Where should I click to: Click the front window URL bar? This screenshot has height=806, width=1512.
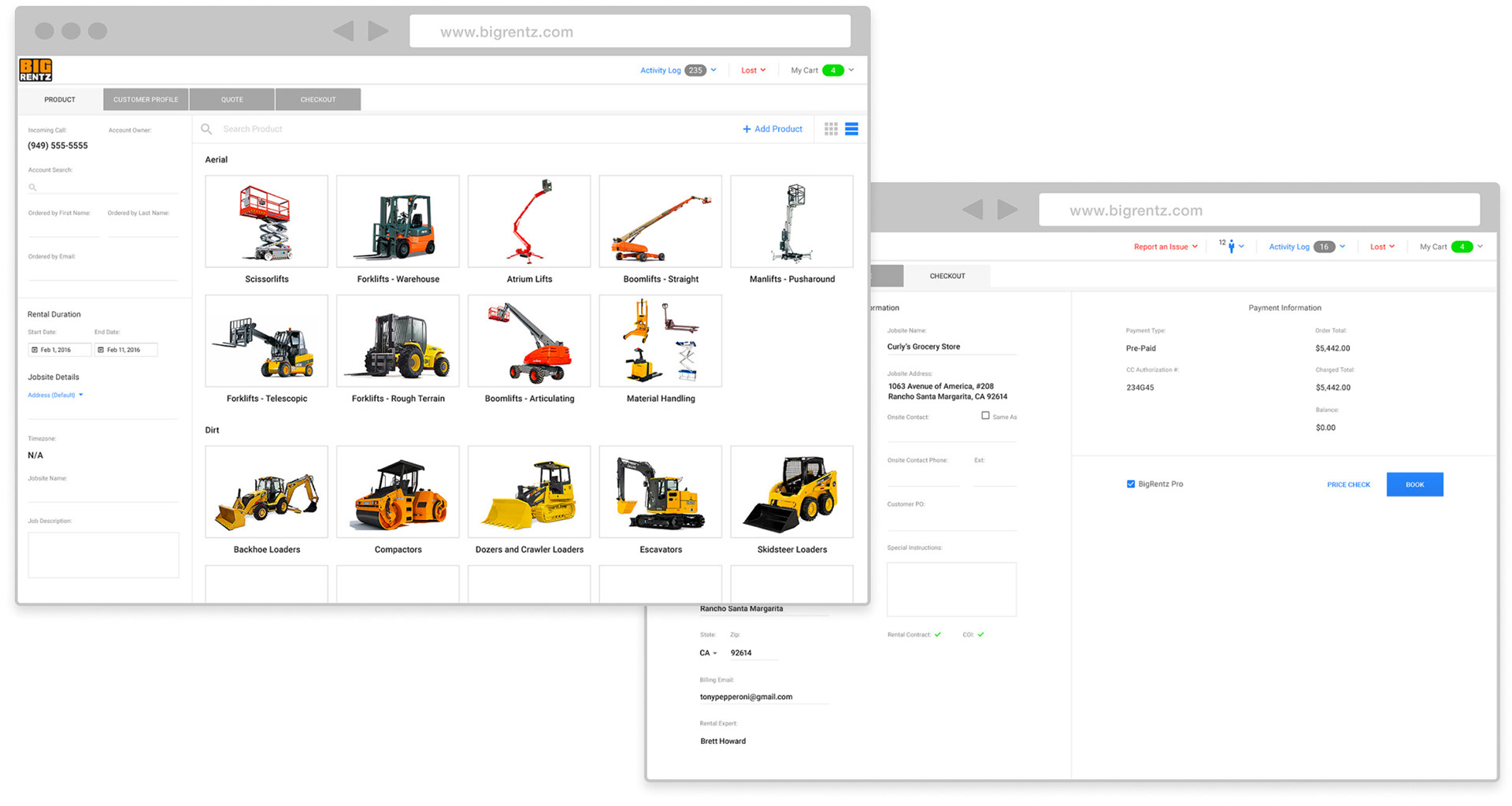click(630, 32)
